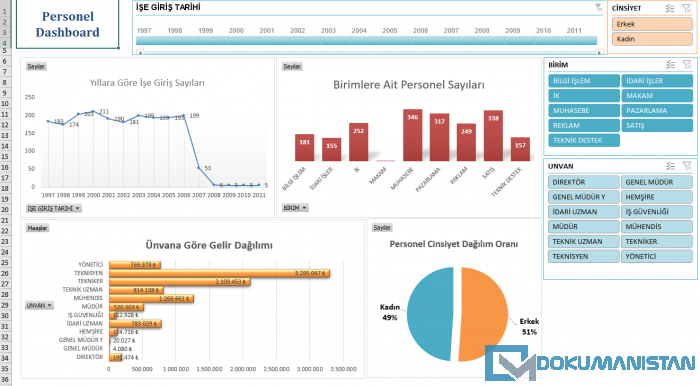The width and height of the screenshot is (700, 386).
Task: Filter by İŞ GÜVENLİĞİ title
Action: coord(657,212)
